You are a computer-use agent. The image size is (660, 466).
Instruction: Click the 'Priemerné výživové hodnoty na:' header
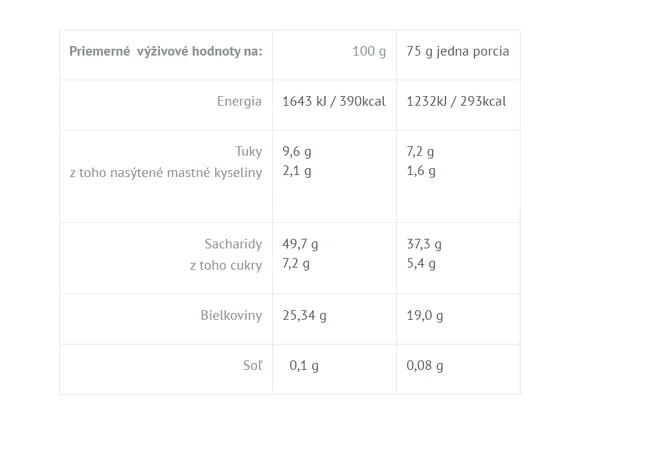pos(166,52)
